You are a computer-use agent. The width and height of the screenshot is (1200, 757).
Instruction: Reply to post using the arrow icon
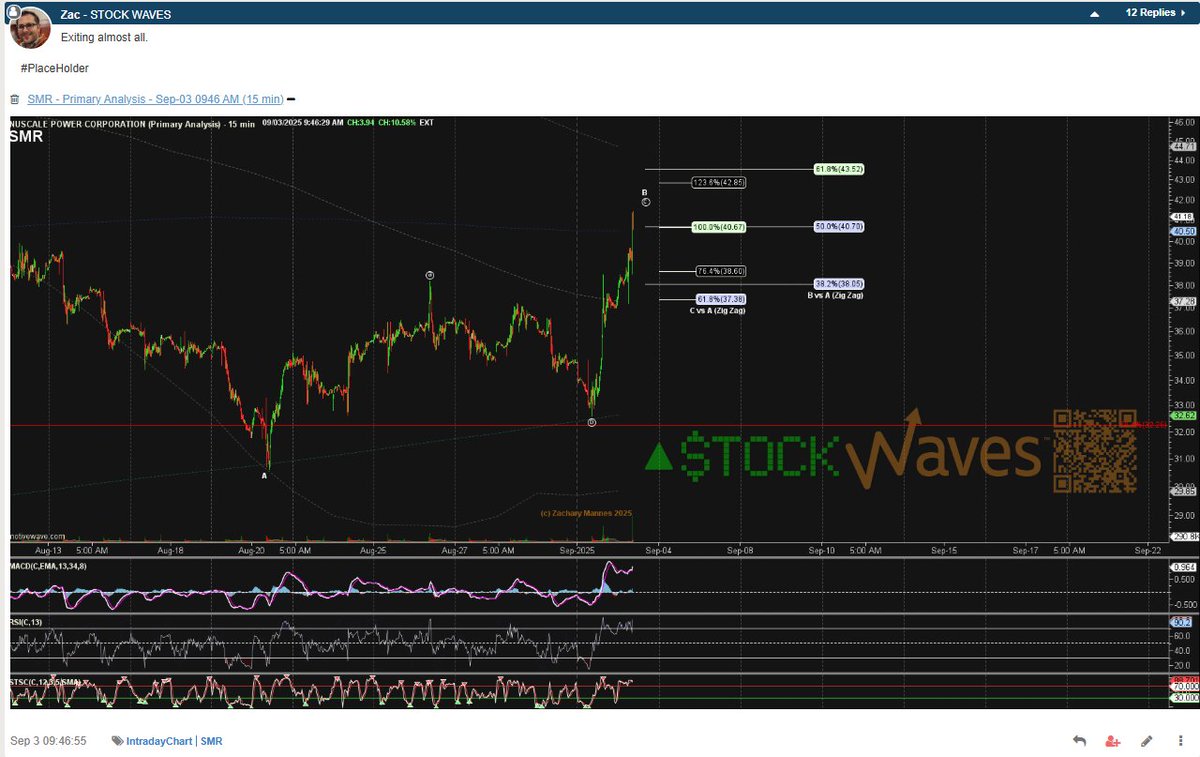point(1080,741)
